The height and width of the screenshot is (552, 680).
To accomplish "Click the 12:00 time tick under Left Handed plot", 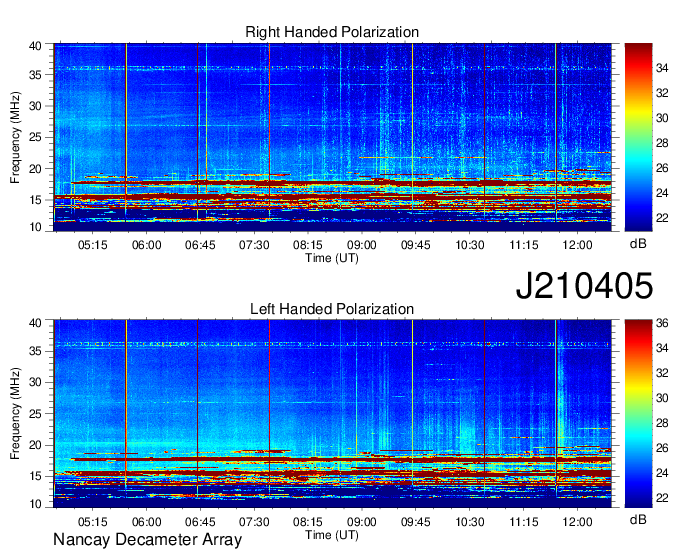I will [x=577, y=521].
